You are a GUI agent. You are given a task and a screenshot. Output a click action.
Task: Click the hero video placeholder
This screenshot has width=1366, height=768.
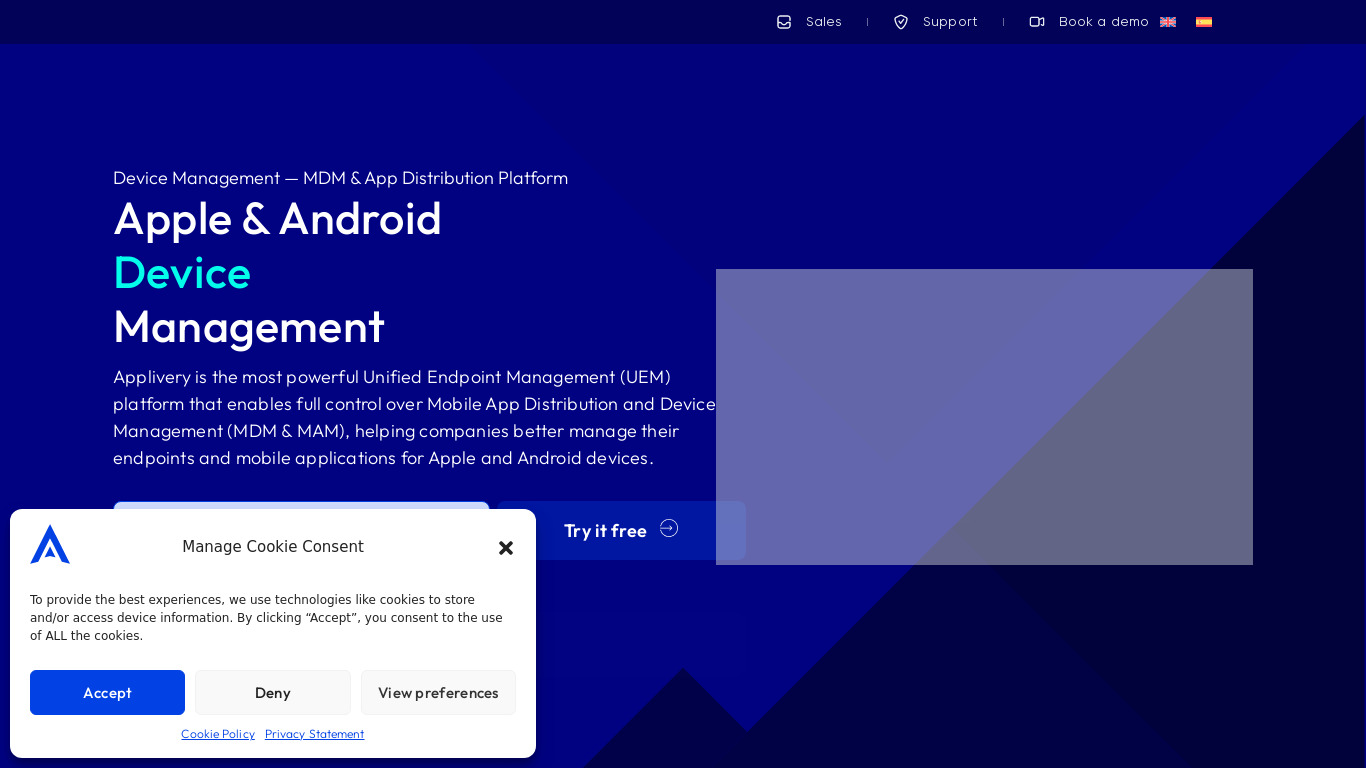click(984, 417)
